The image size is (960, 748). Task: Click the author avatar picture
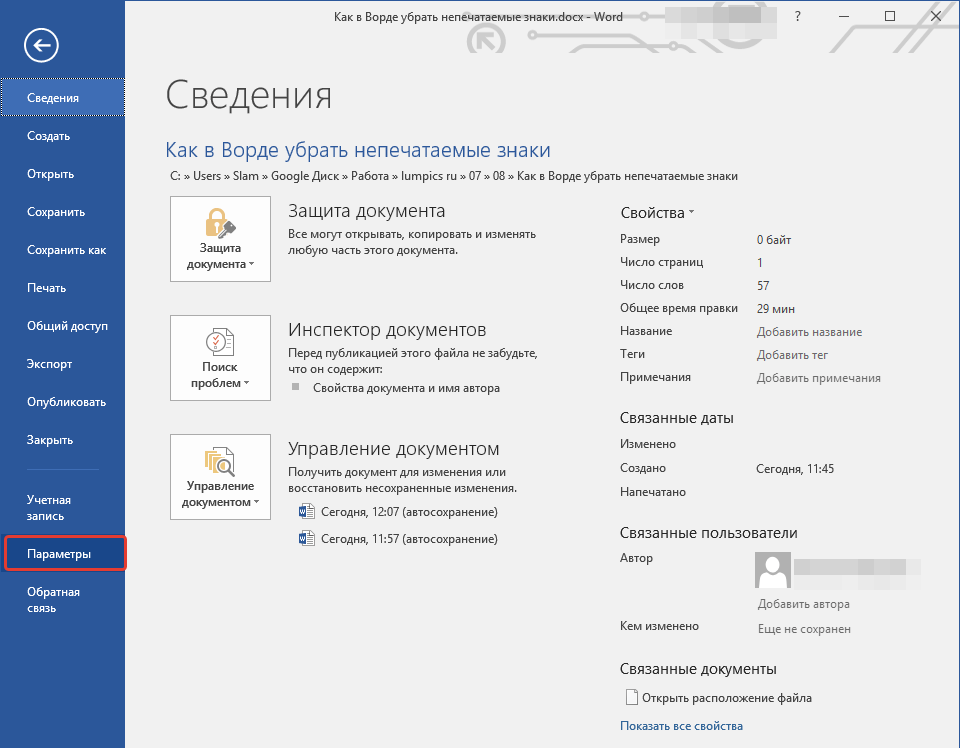coord(772,570)
